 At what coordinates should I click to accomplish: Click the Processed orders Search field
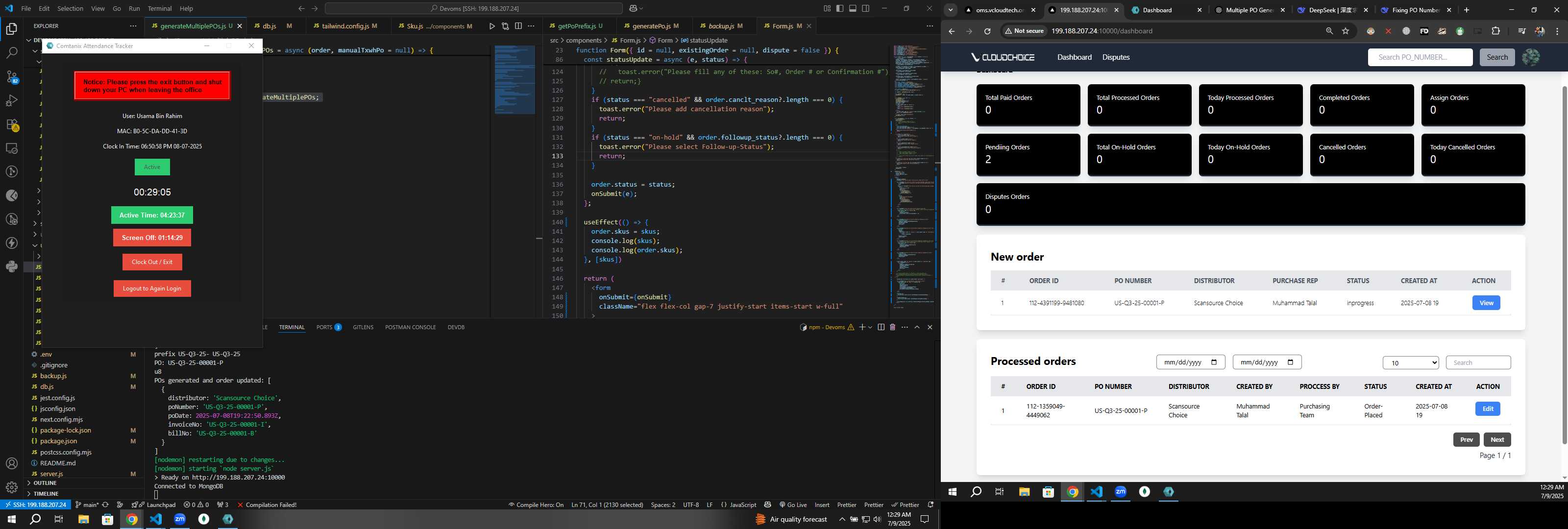click(1478, 363)
